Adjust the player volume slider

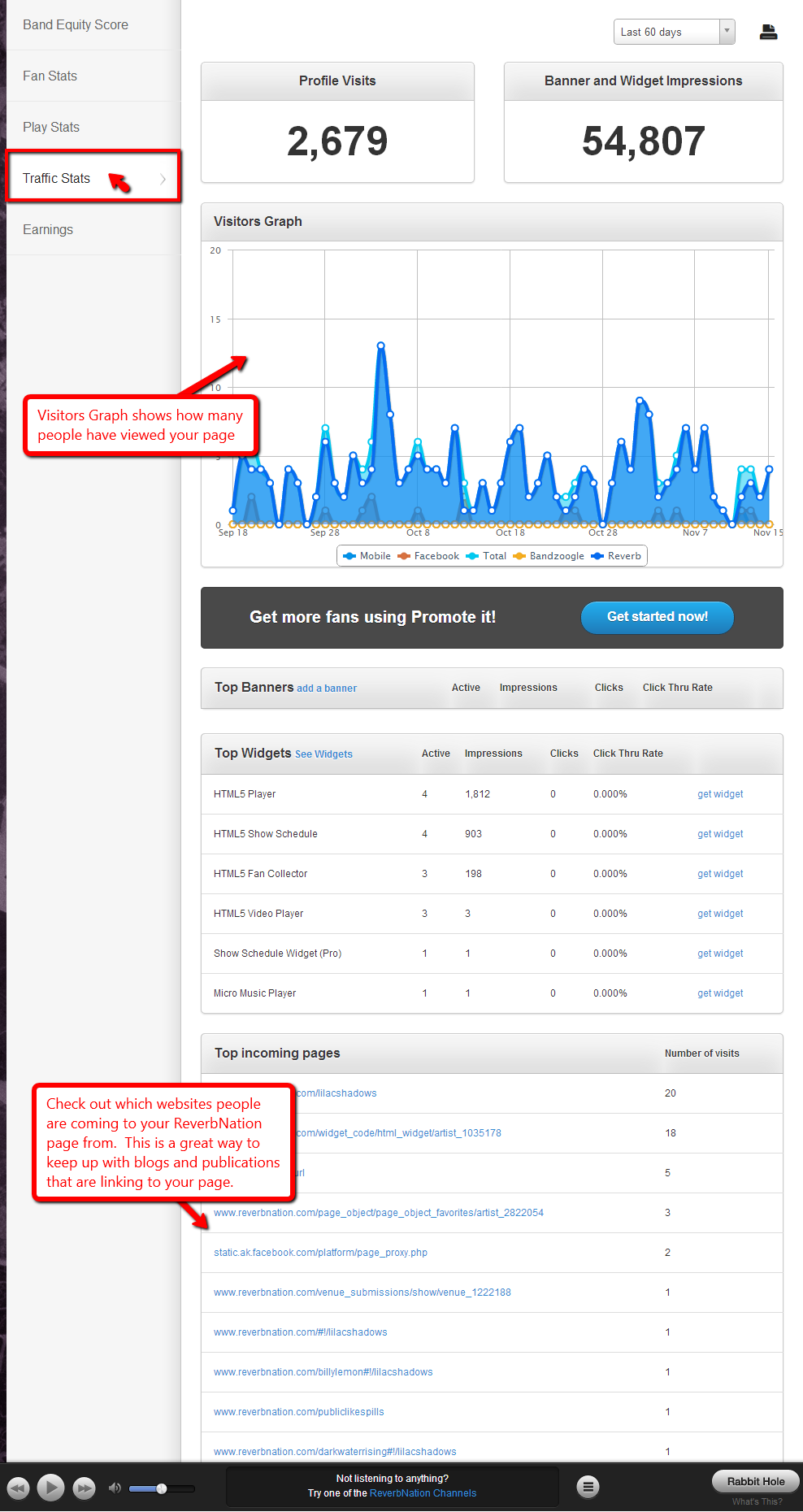(162, 1488)
